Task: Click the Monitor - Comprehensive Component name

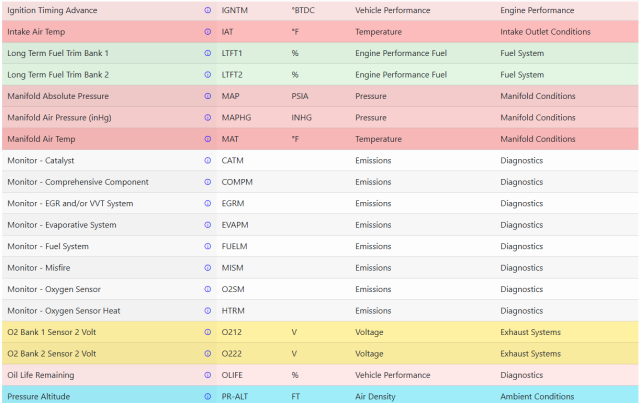Action: tap(78, 182)
